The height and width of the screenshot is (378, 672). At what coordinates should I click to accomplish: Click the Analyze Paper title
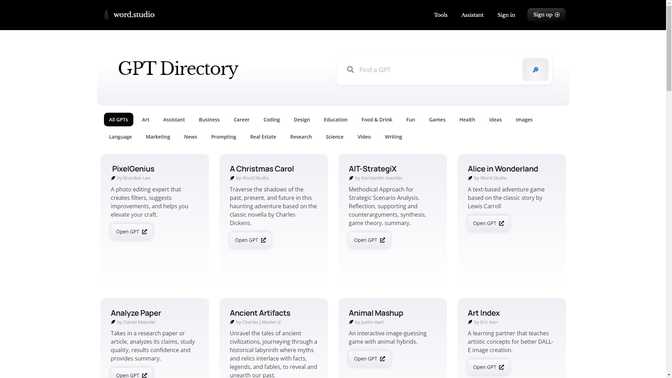click(x=136, y=313)
